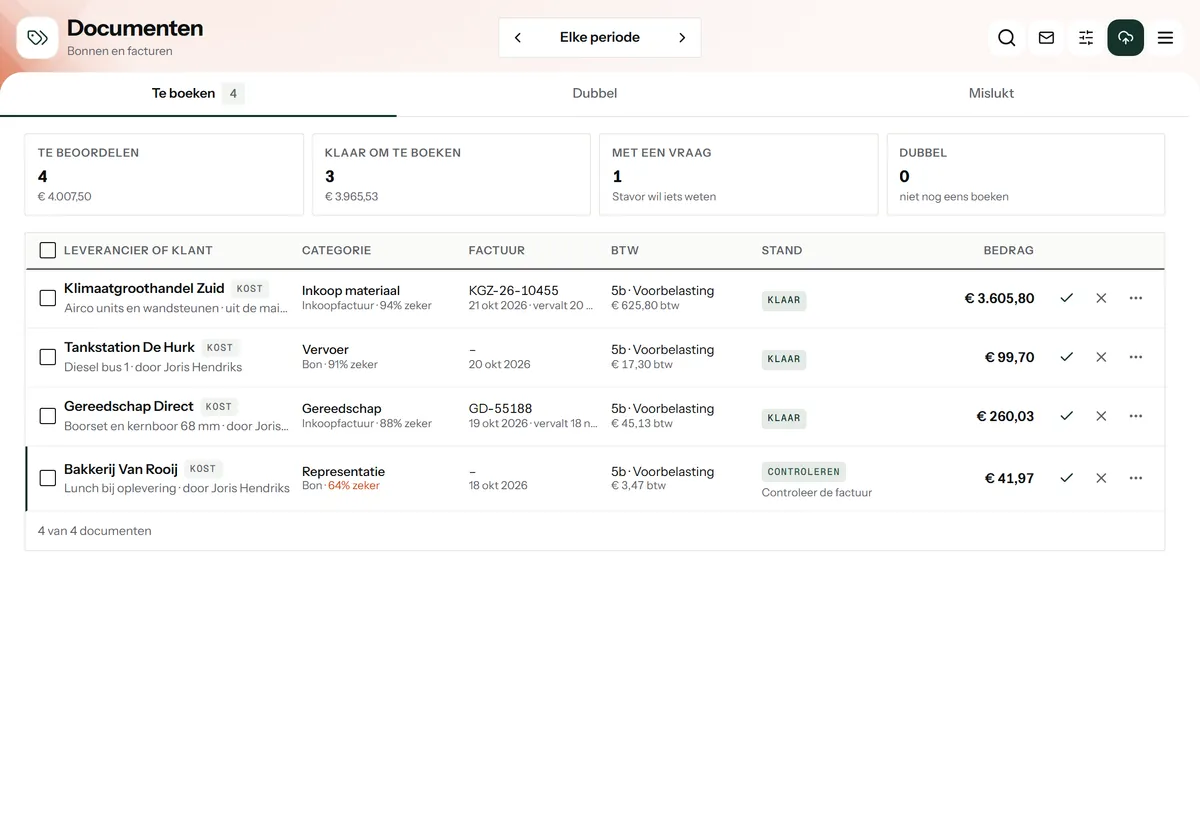
Task: Reject Tankstation De Hurk with the X icon
Action: [1101, 357]
